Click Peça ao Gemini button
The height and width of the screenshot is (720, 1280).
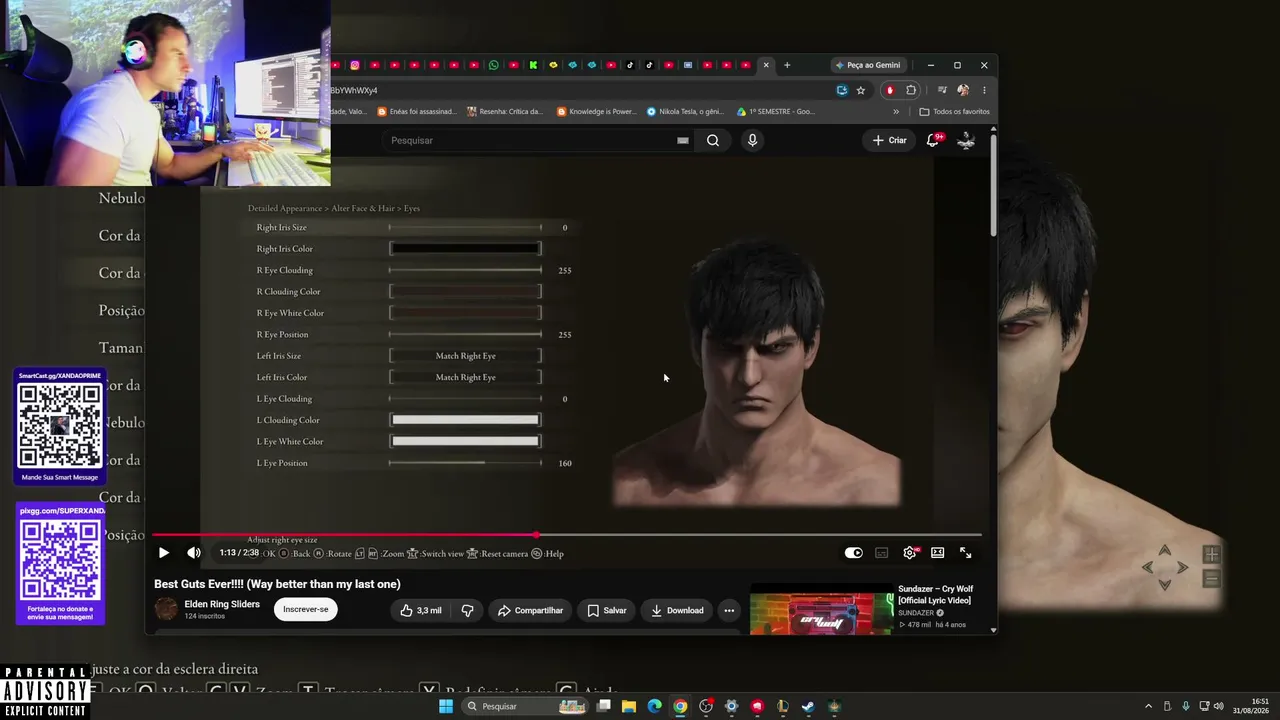867,65
